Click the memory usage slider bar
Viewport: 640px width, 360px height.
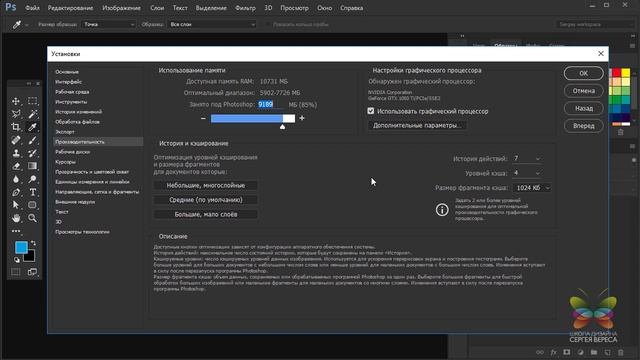click(253, 118)
